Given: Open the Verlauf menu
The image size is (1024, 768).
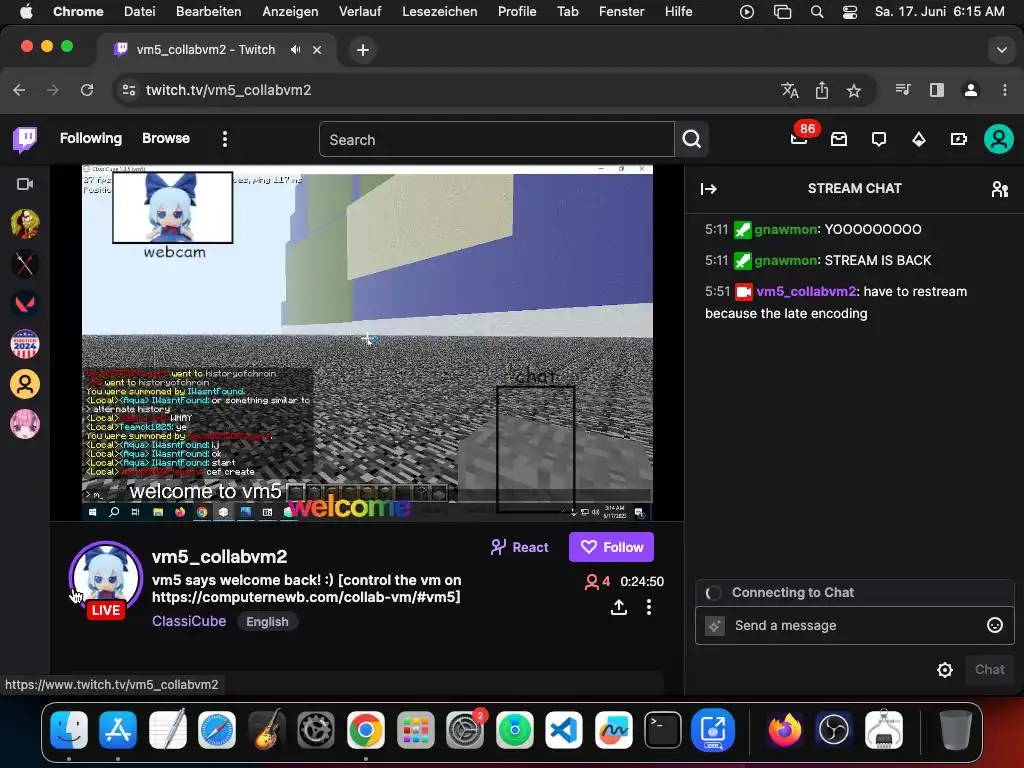Looking at the screenshot, I should click(x=360, y=11).
